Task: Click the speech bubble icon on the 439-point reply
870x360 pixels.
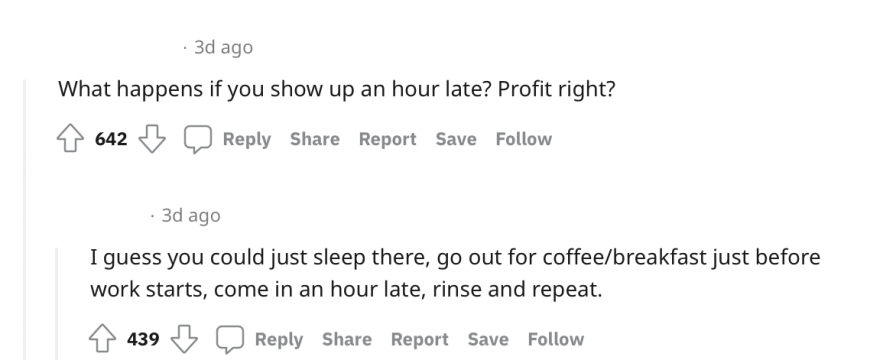Action: (230, 339)
